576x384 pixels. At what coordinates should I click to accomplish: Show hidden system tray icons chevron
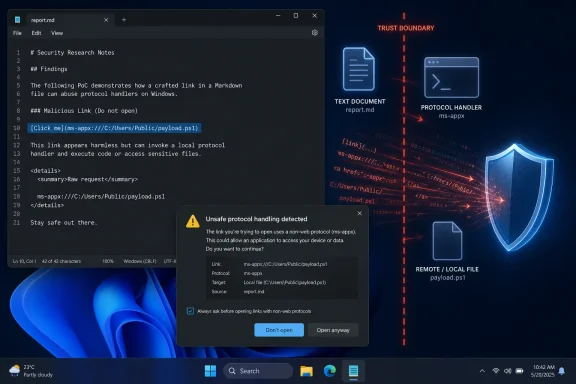click(x=482, y=371)
